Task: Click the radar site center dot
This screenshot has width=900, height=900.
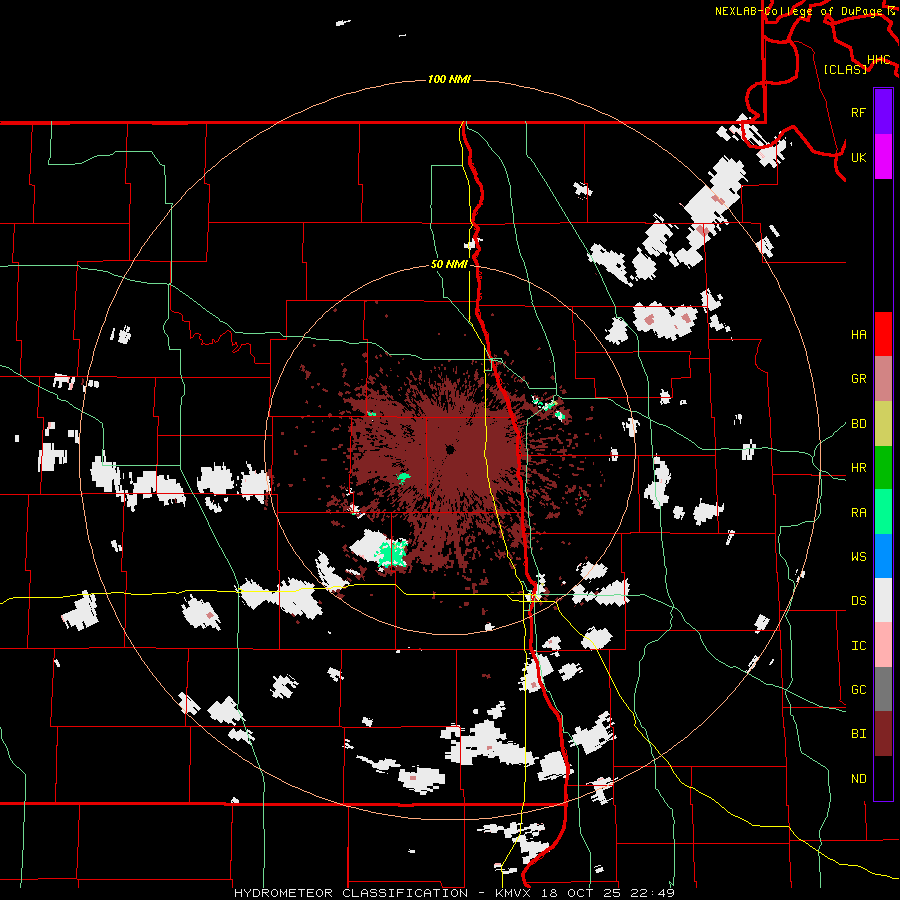Action: [x=449, y=449]
